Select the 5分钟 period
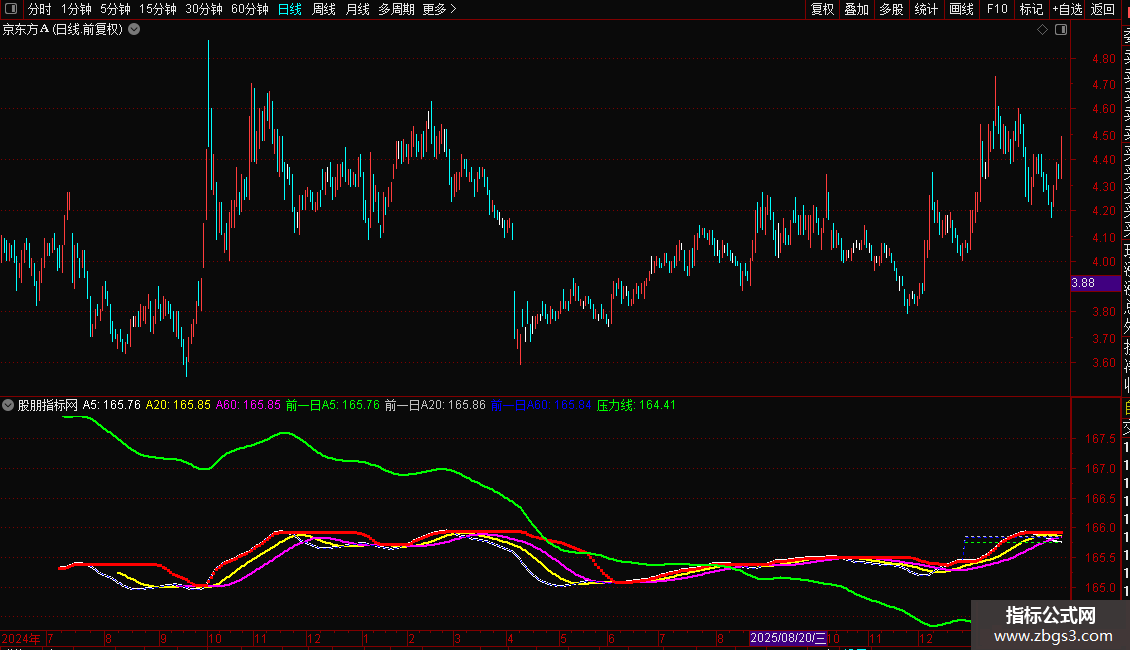The width and height of the screenshot is (1130, 650). pos(115,9)
